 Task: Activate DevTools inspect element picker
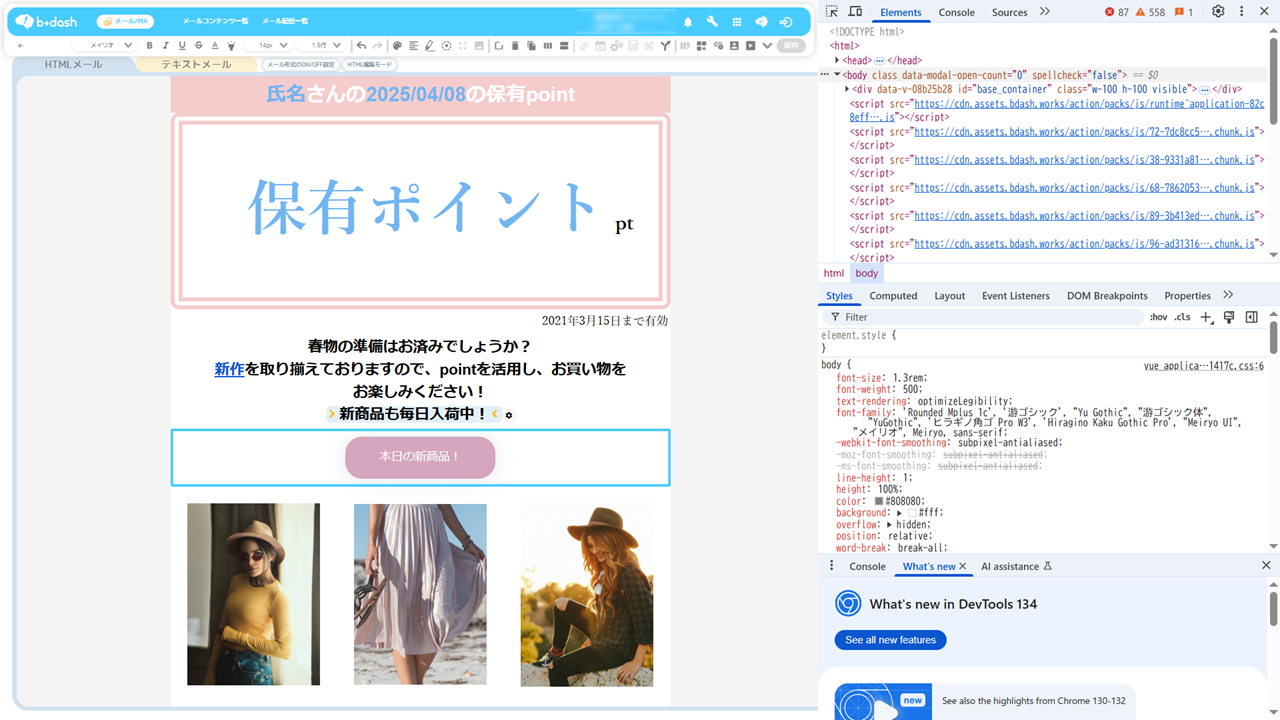(x=832, y=11)
